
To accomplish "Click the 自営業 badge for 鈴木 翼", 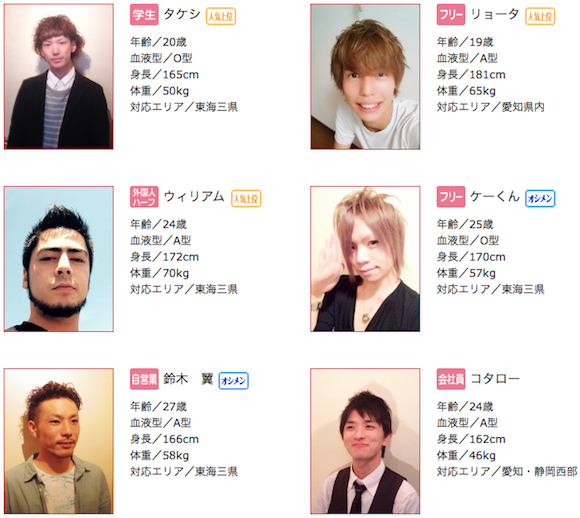I will pos(144,379).
